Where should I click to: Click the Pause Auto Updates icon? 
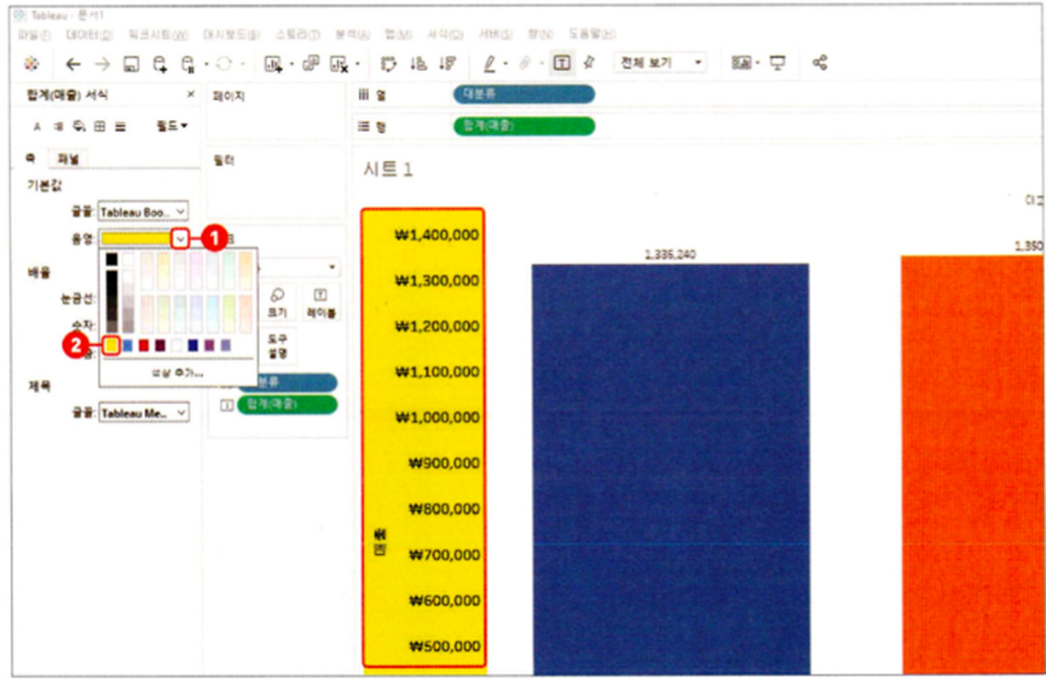(x=189, y=64)
